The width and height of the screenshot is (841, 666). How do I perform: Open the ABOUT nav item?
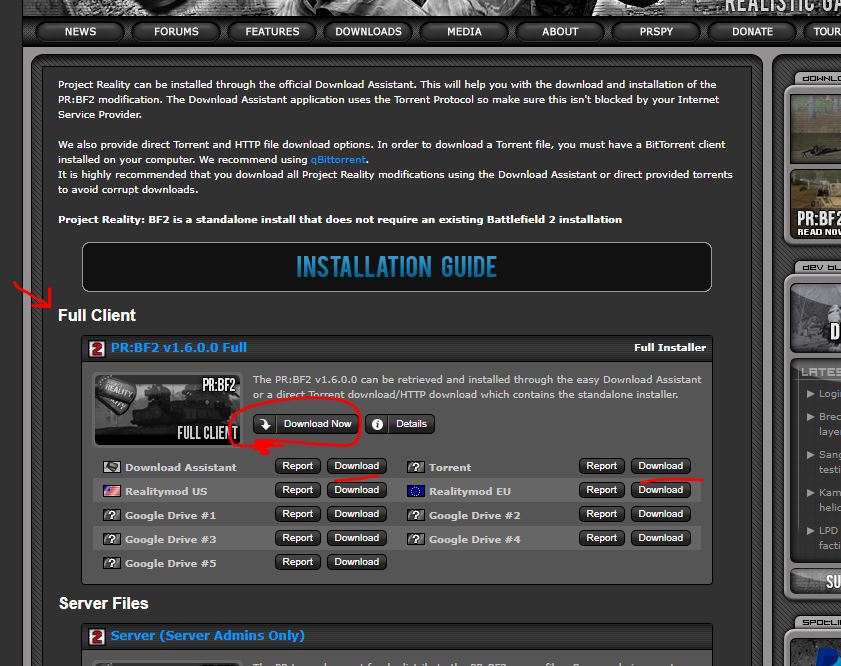[560, 32]
